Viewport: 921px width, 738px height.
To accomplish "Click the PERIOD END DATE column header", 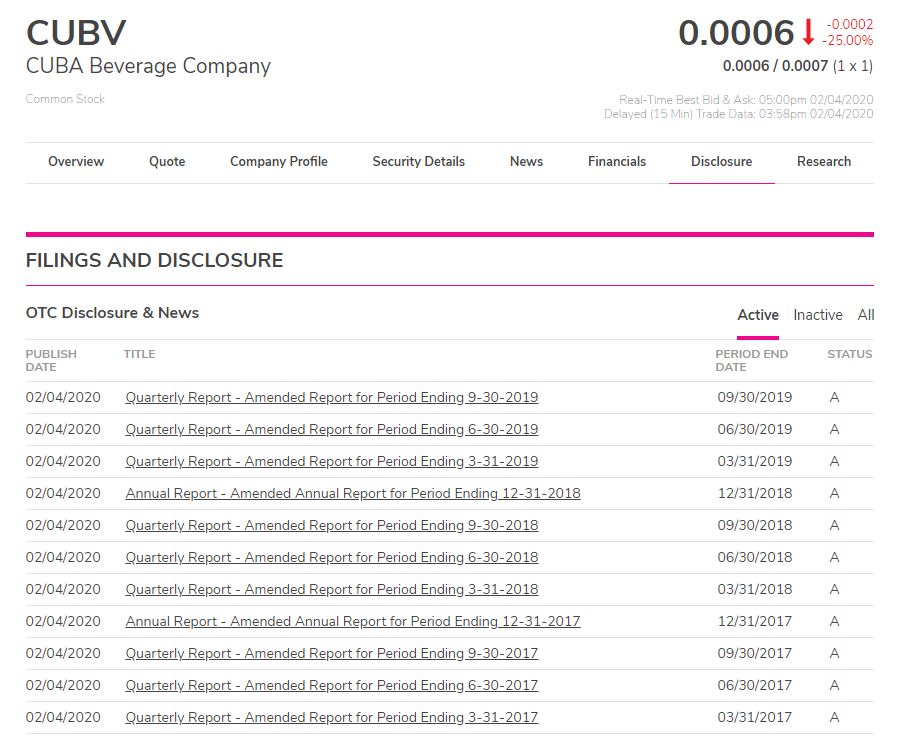I will 751,360.
